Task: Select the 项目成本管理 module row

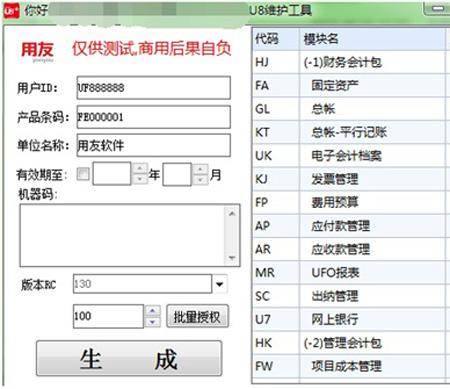Action: tap(349, 366)
